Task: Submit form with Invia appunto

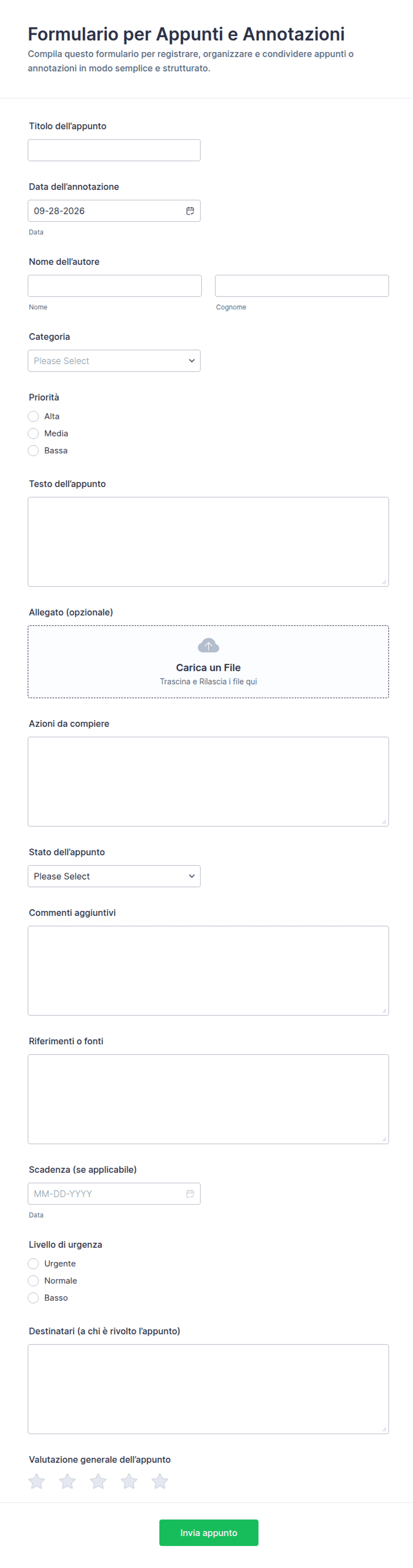Action: tap(209, 1533)
